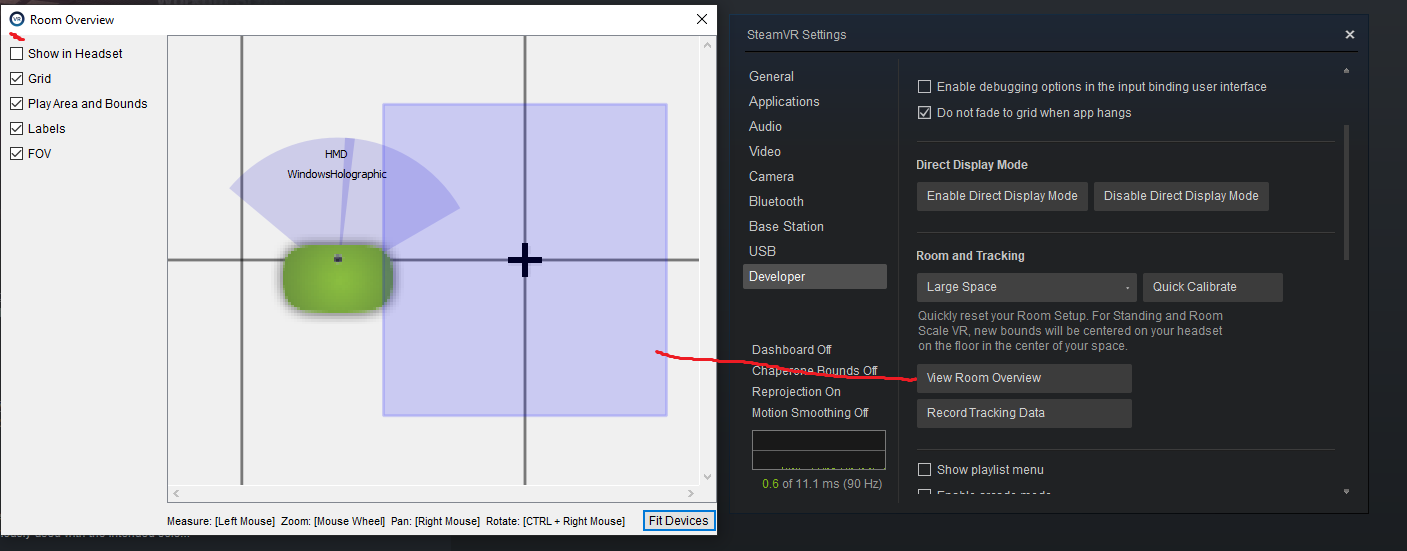The image size is (1407, 551).
Task: Click the HMD device marker in room map
Action: [x=338, y=258]
